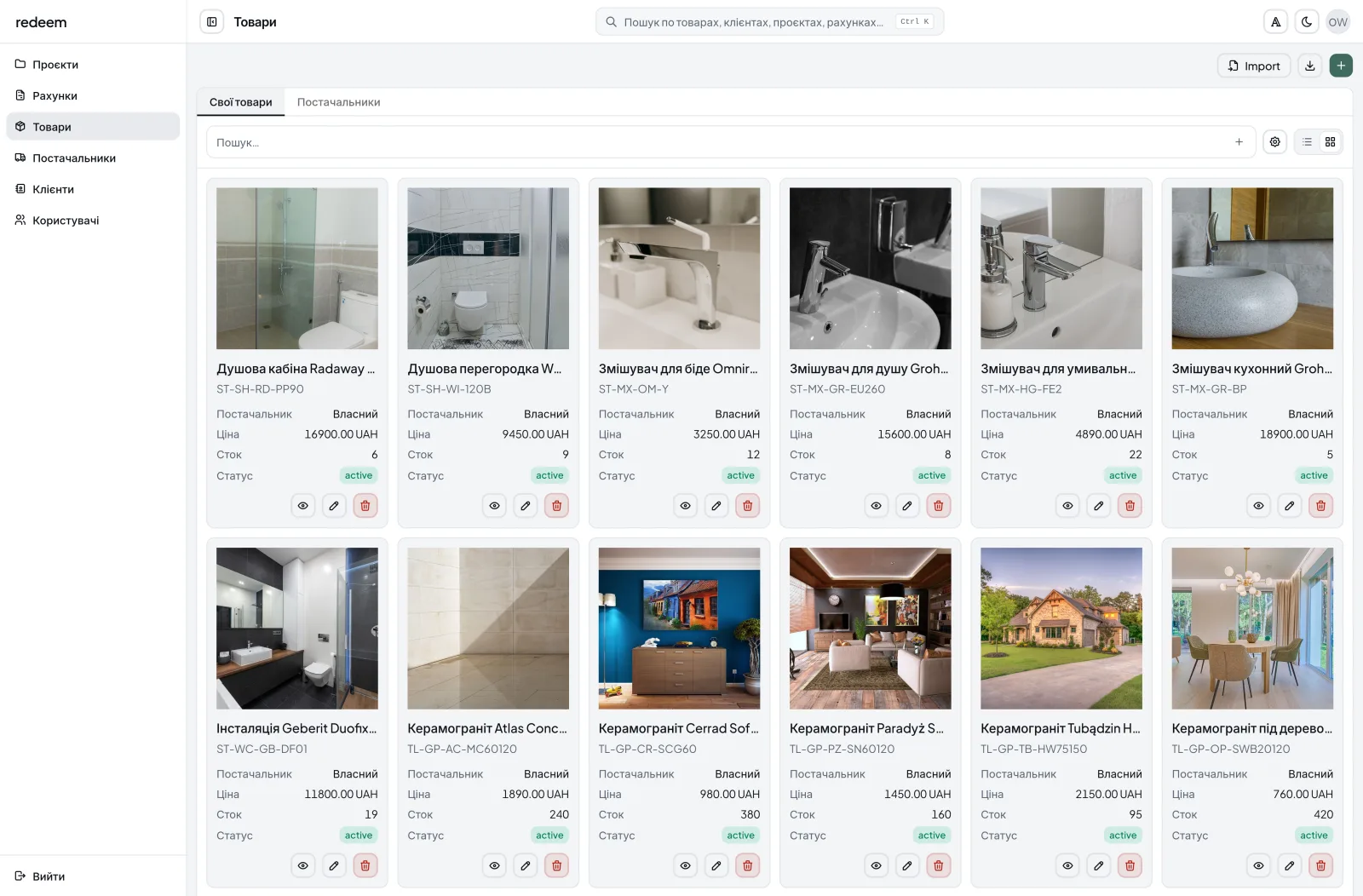Viewport: 1363px width, 896px height.
Task: Switch to dark mode moon icon
Action: (x=1307, y=22)
